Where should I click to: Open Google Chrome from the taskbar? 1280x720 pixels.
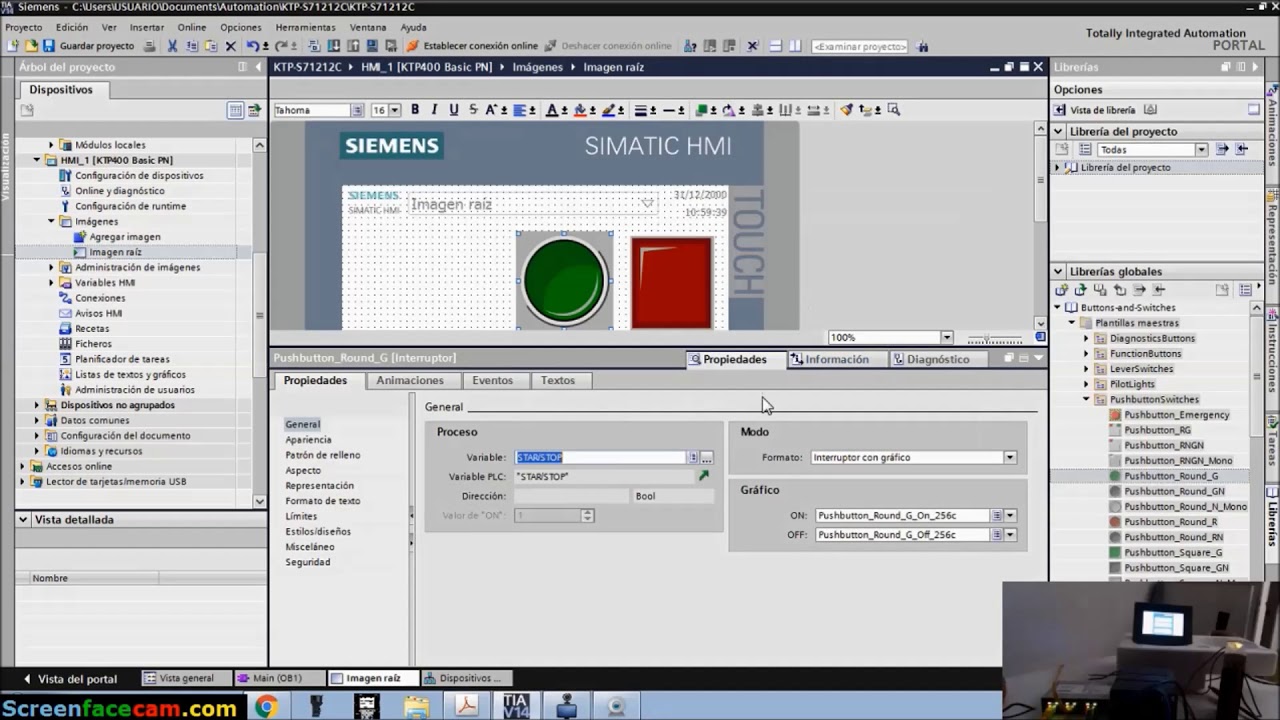266,707
